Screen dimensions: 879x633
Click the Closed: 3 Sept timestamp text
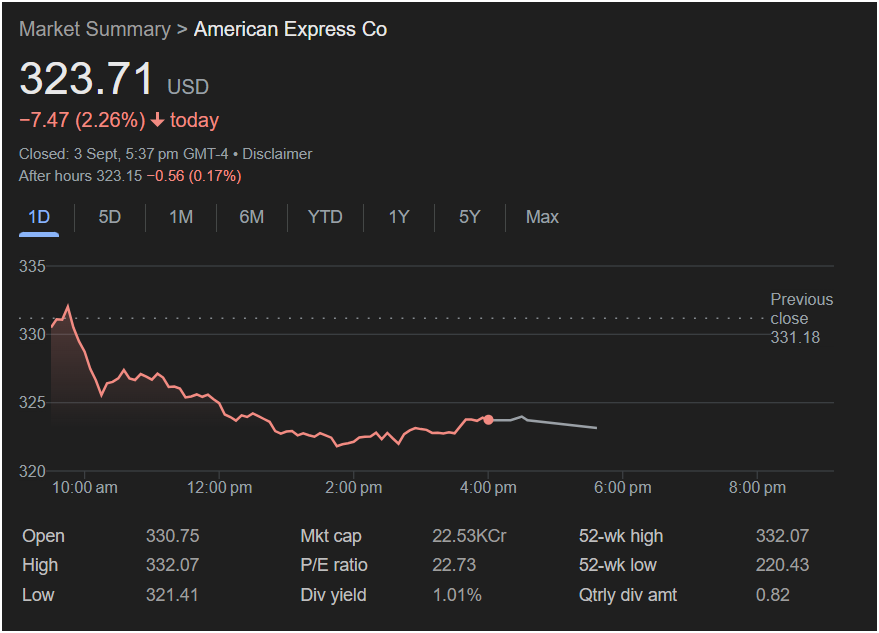coord(123,154)
